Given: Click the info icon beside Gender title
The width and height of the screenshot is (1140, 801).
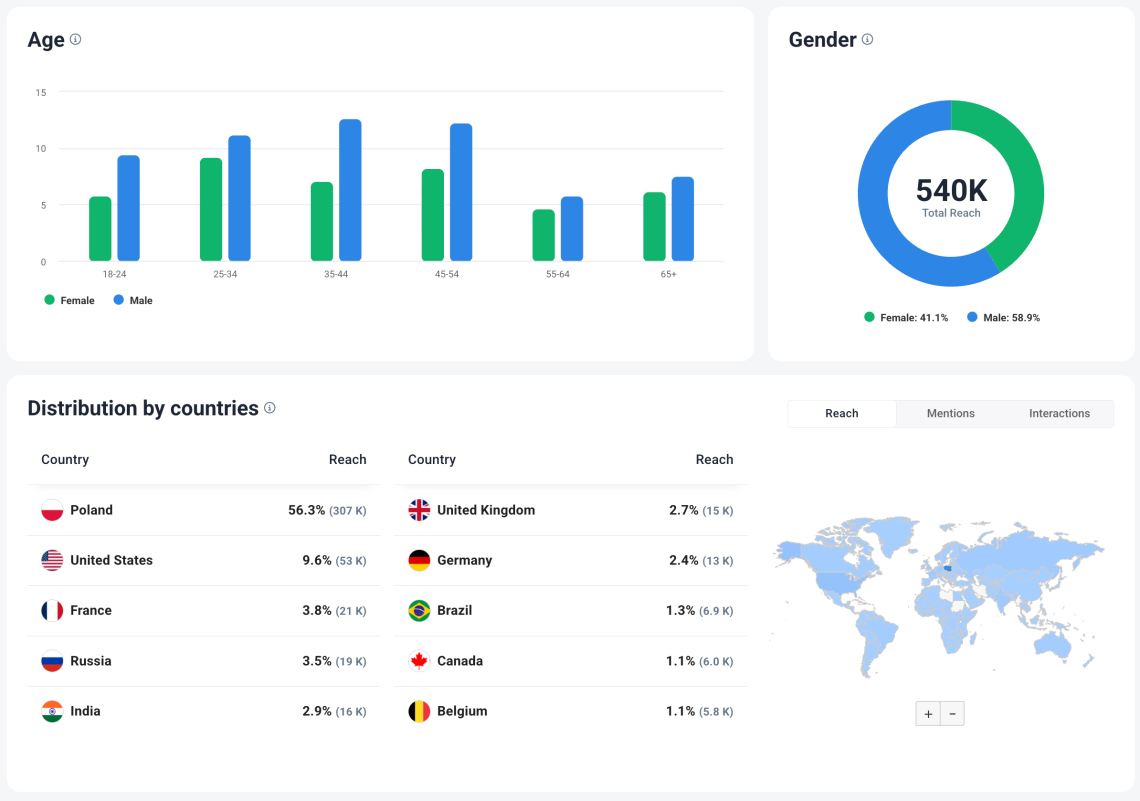Looking at the screenshot, I should (x=867, y=40).
